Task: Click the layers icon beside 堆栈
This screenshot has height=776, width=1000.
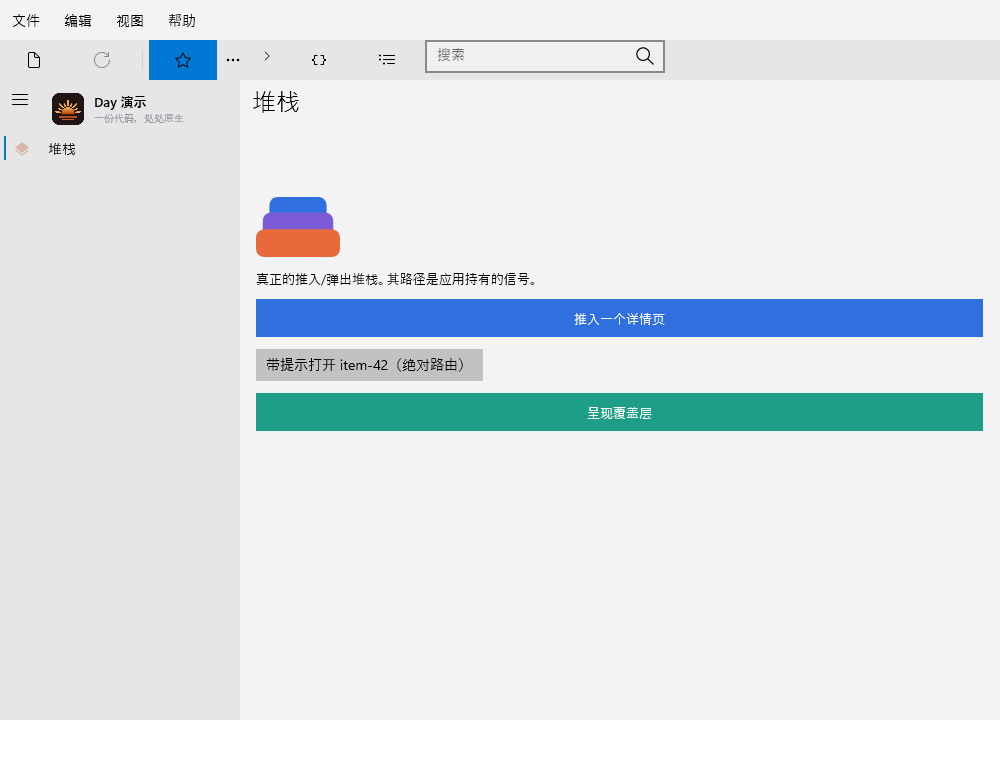Action: click(x=22, y=149)
